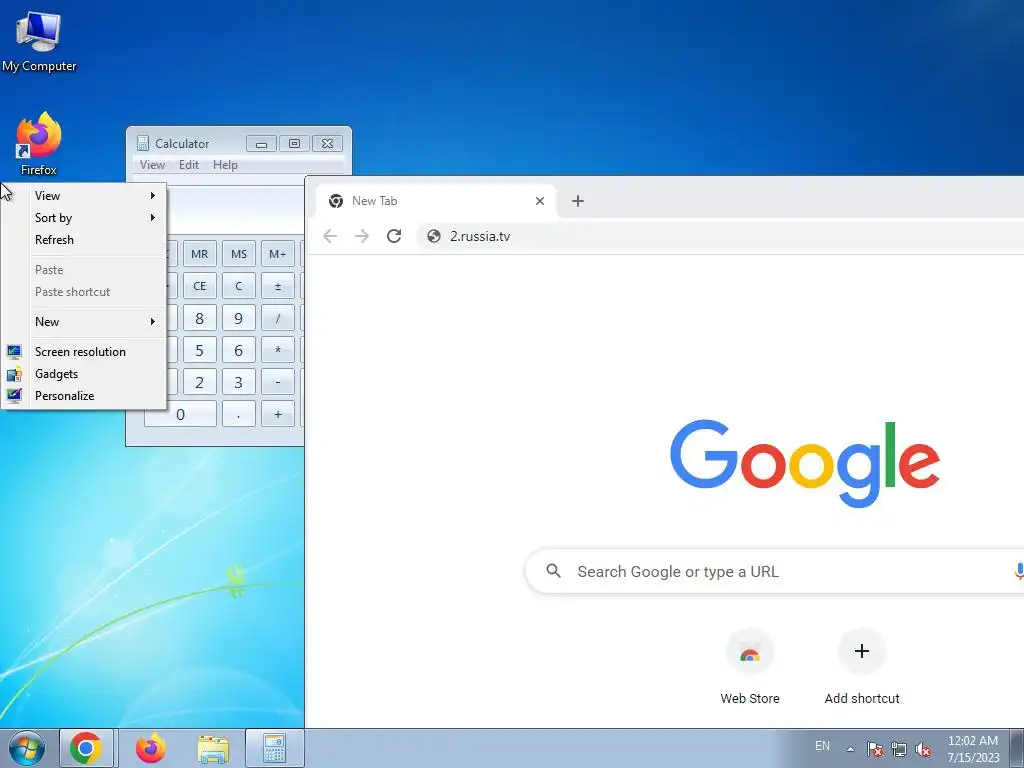
Task: Close the New Tab tab
Action: tap(539, 201)
